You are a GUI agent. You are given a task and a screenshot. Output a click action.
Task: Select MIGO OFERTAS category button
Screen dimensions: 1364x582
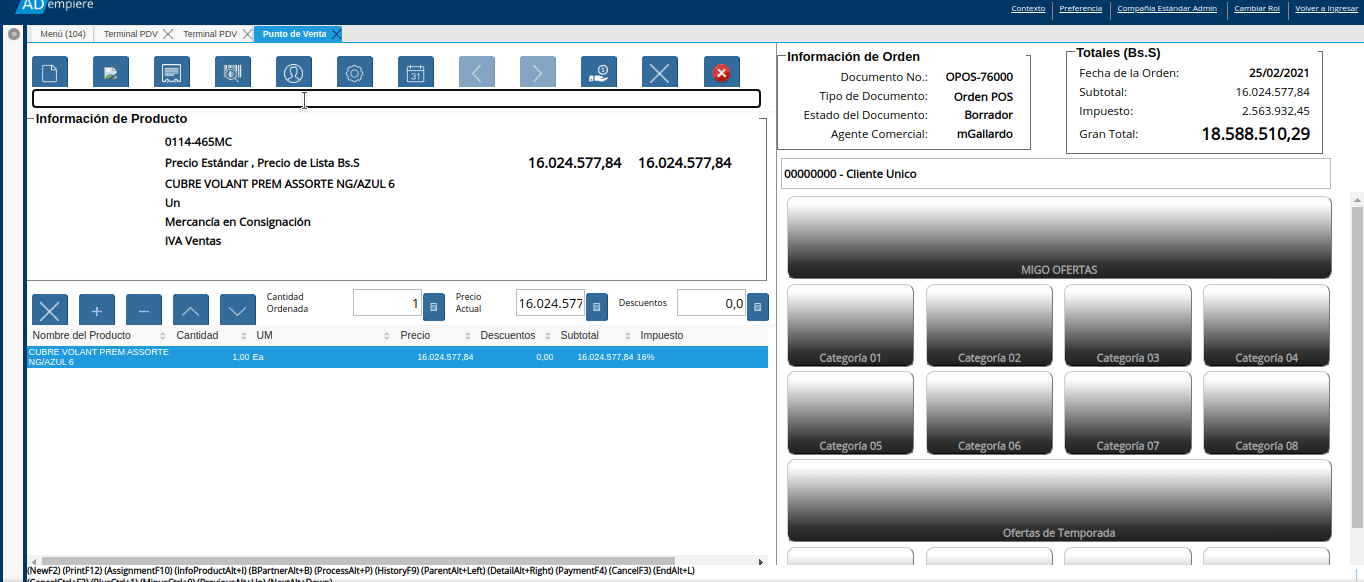click(1059, 238)
